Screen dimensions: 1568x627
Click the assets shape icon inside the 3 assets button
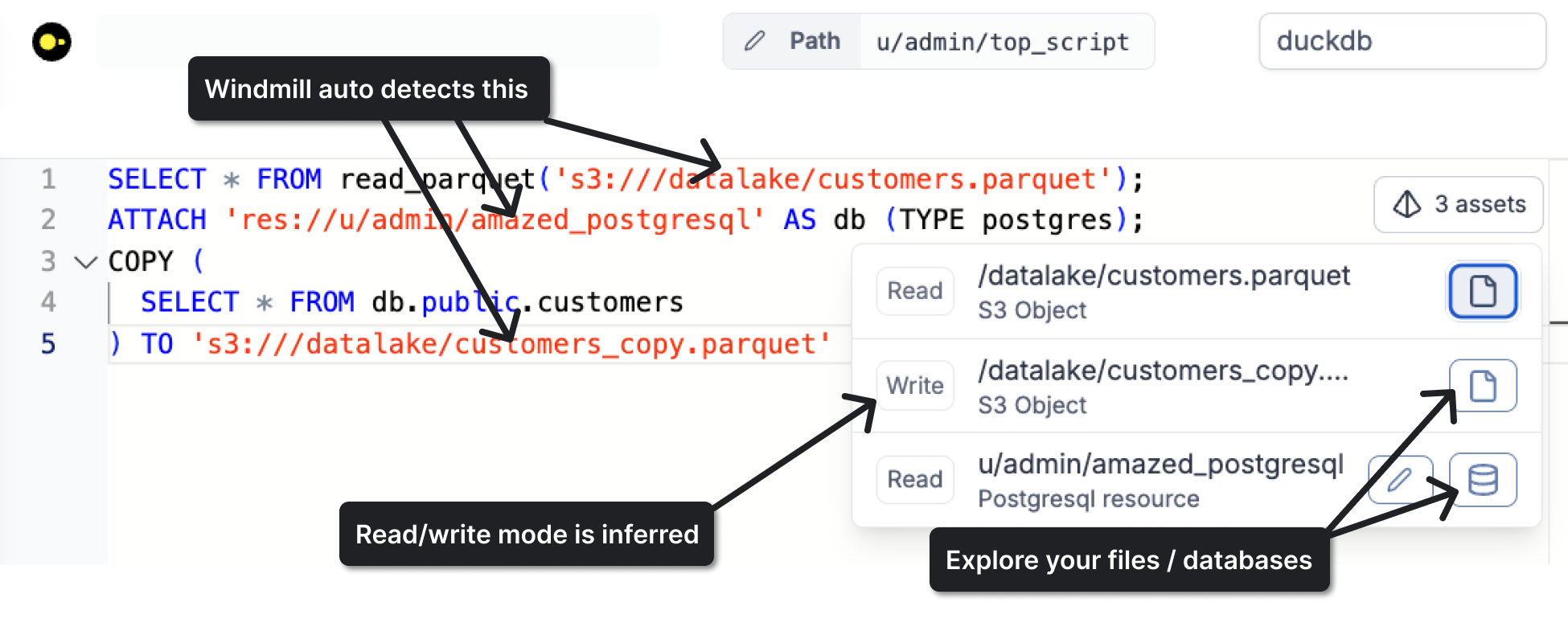[x=1406, y=204]
